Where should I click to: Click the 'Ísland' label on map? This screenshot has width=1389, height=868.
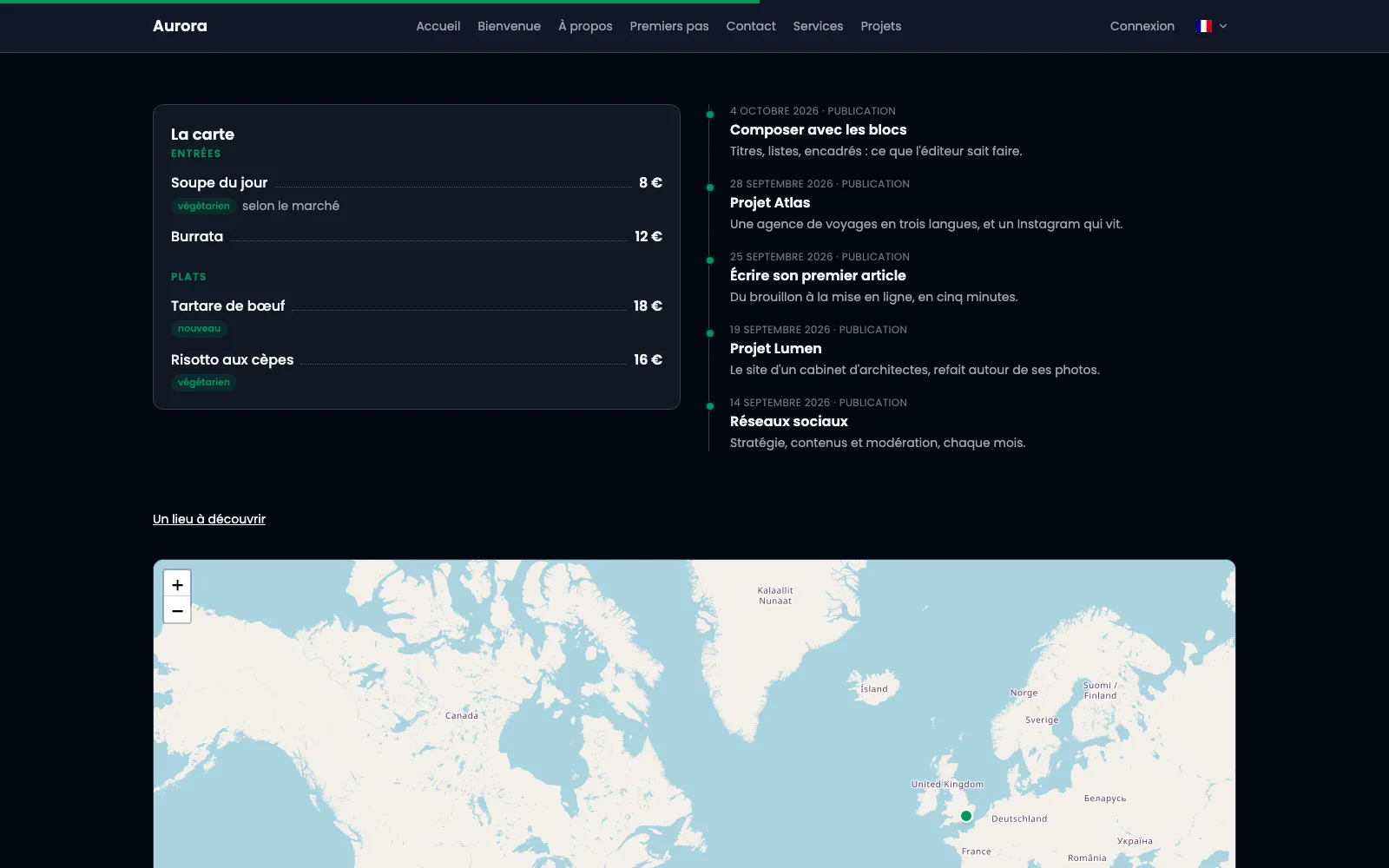[x=874, y=688]
